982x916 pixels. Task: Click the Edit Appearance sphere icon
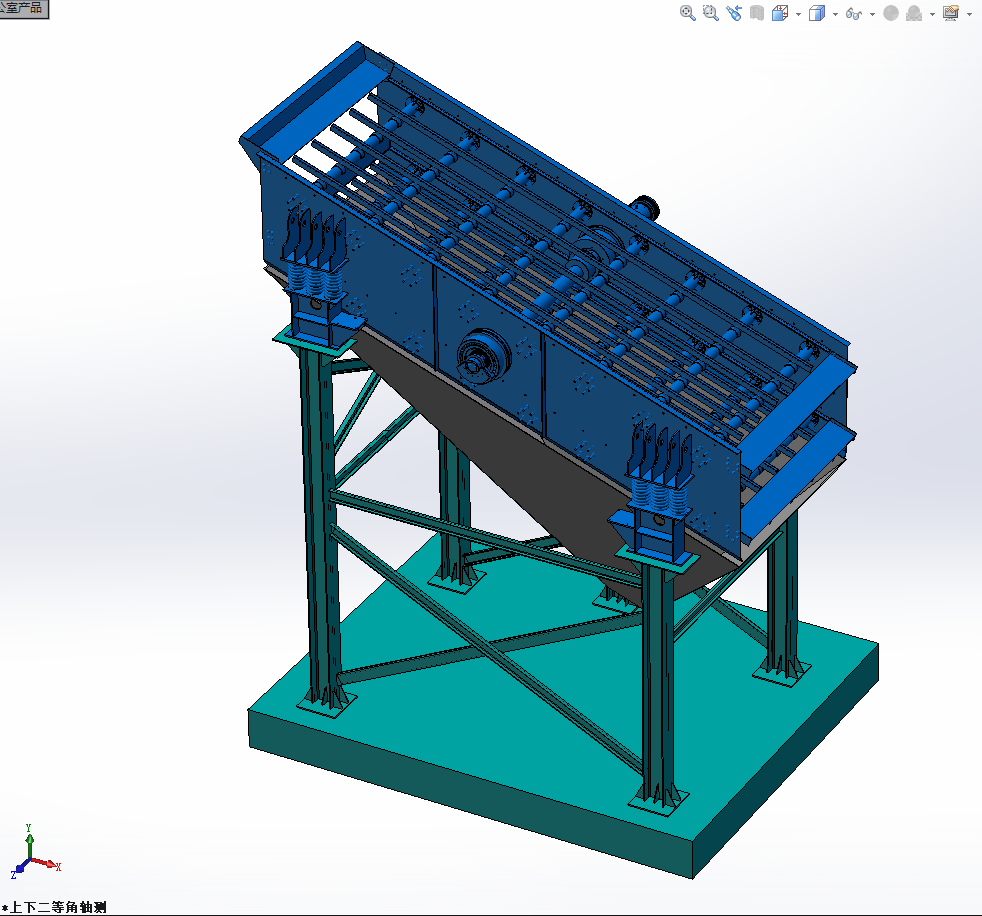point(891,13)
